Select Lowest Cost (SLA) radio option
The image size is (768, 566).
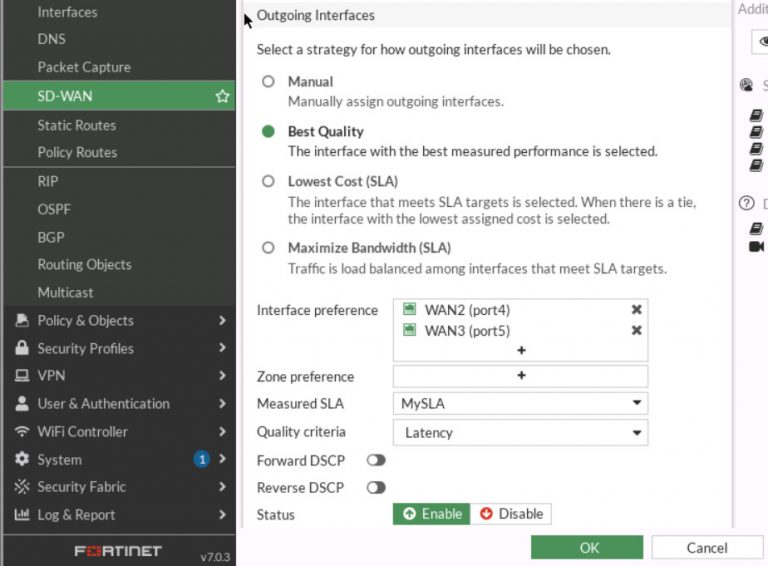[268, 182]
